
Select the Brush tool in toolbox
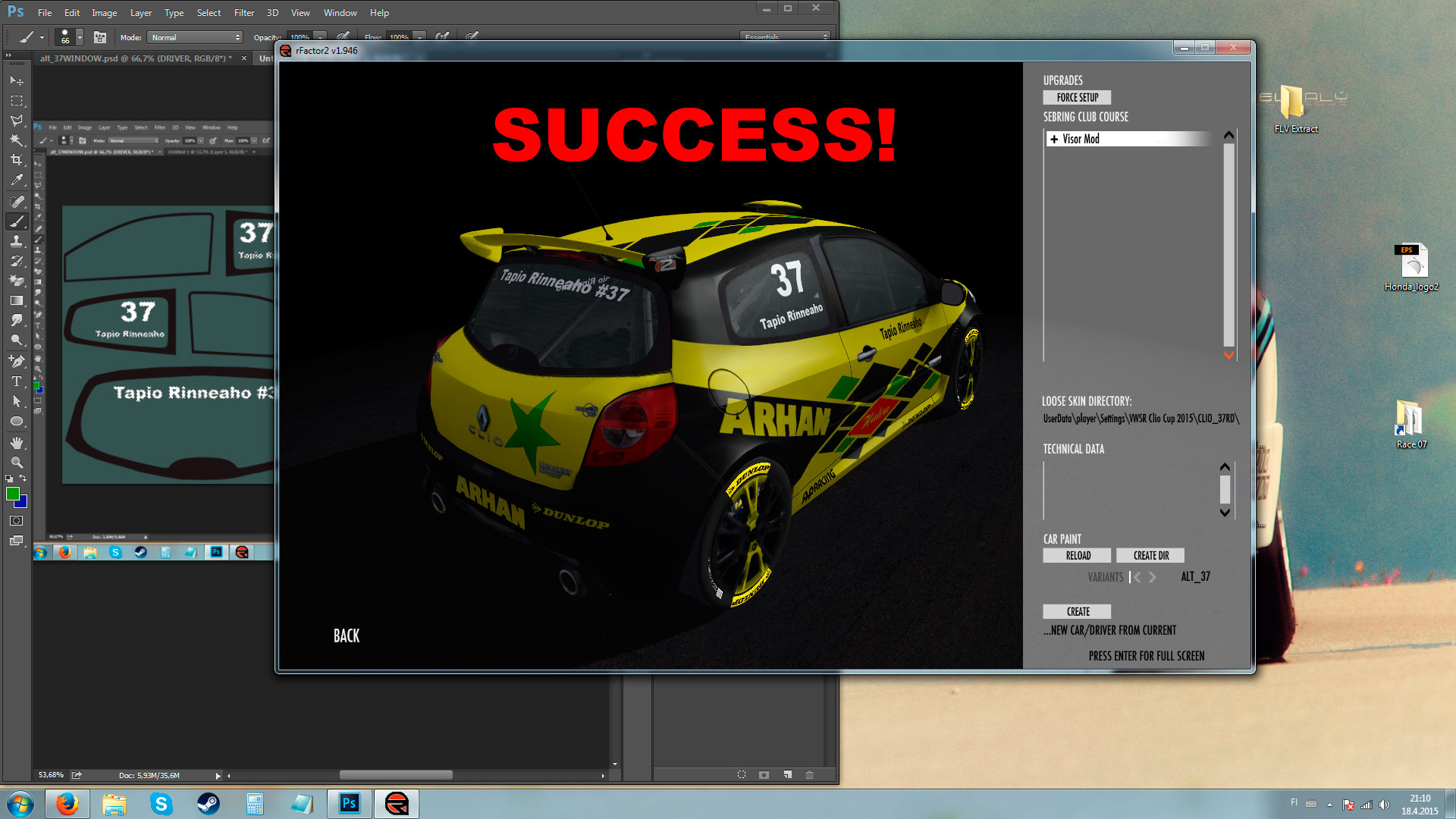[16, 221]
